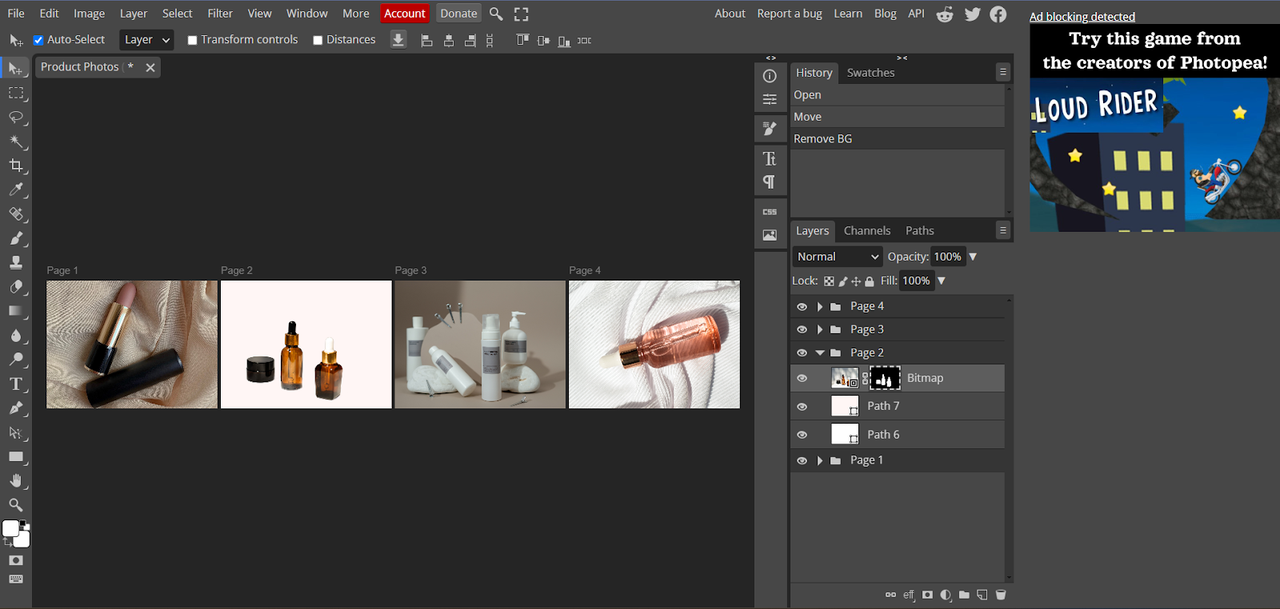Open the Filter menu
Image resolution: width=1280 pixels, height=609 pixels.
(220, 13)
